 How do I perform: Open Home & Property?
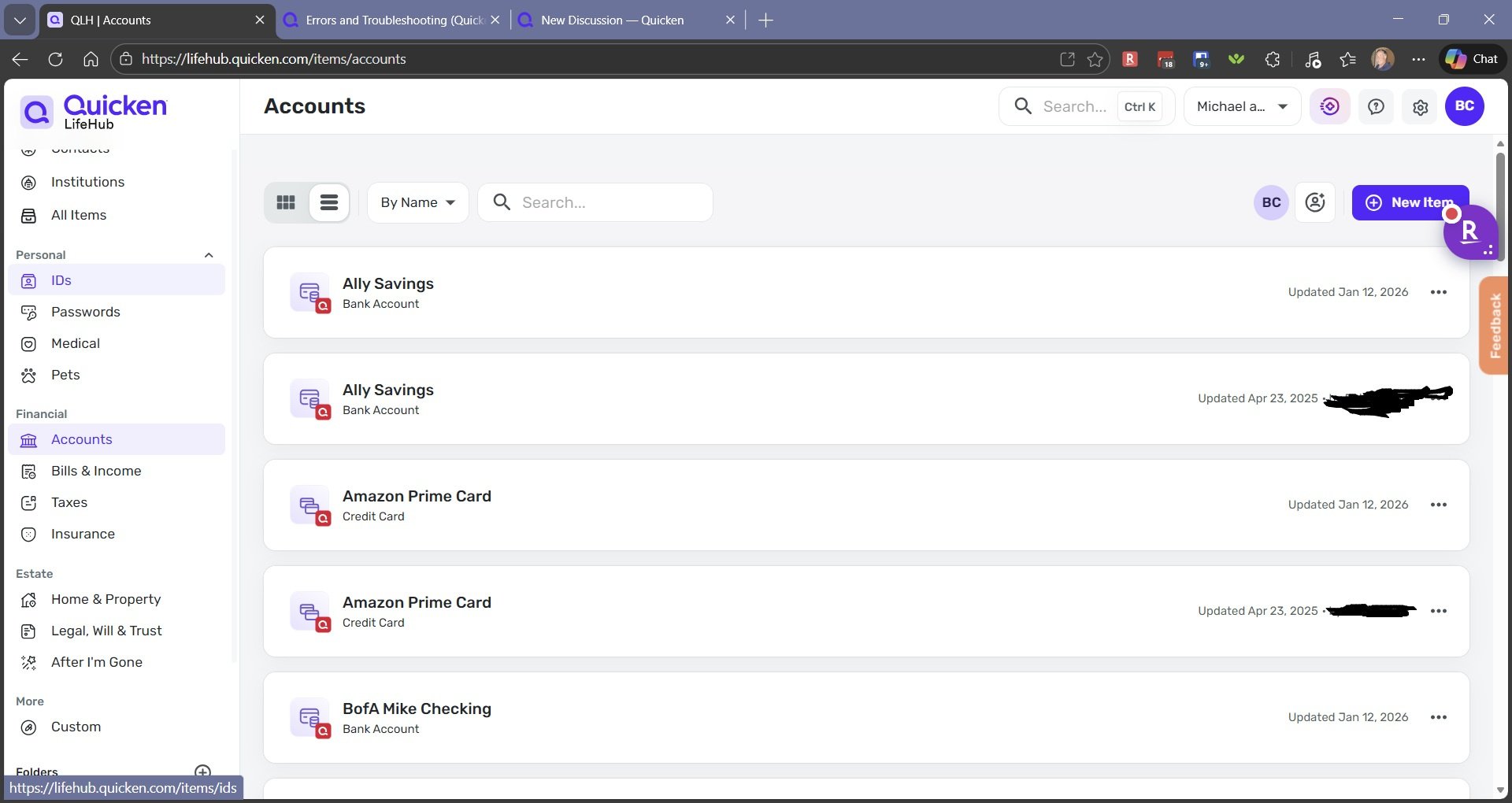pyautogui.click(x=117, y=599)
